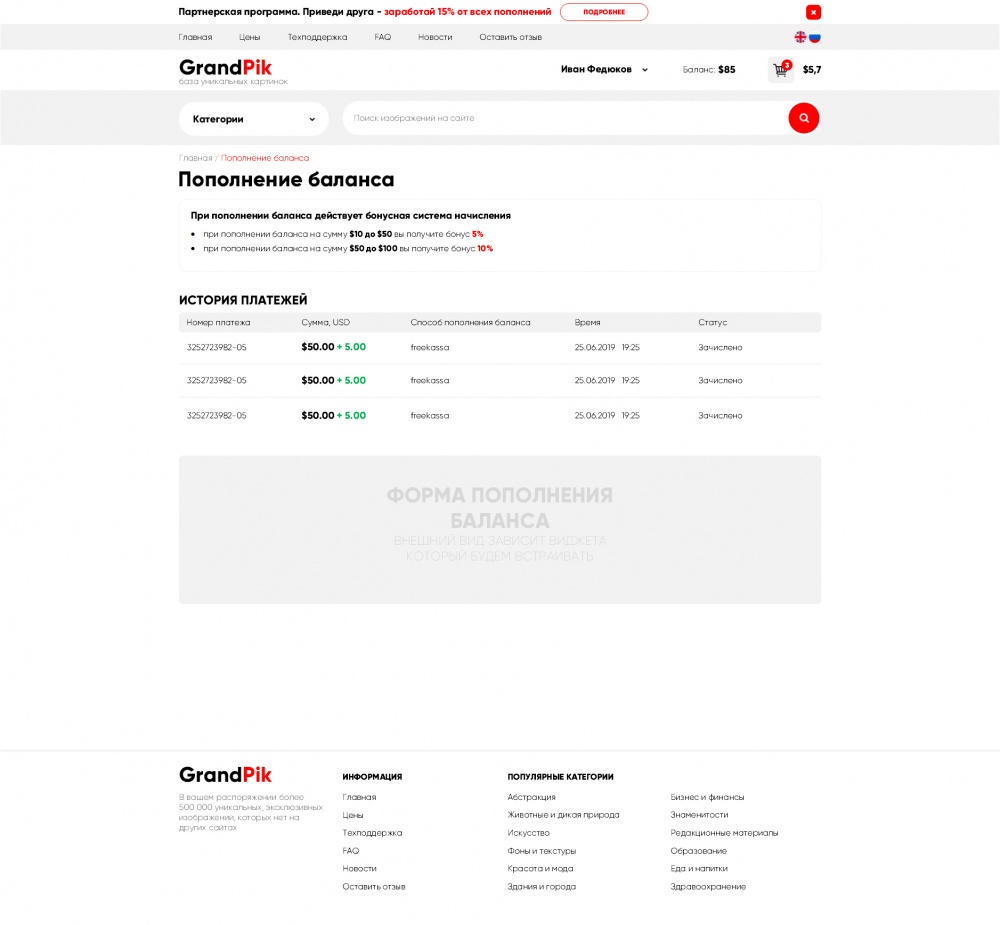Expand the Категории dropdown
Screen dimensions: 1000x925
pos(253,119)
